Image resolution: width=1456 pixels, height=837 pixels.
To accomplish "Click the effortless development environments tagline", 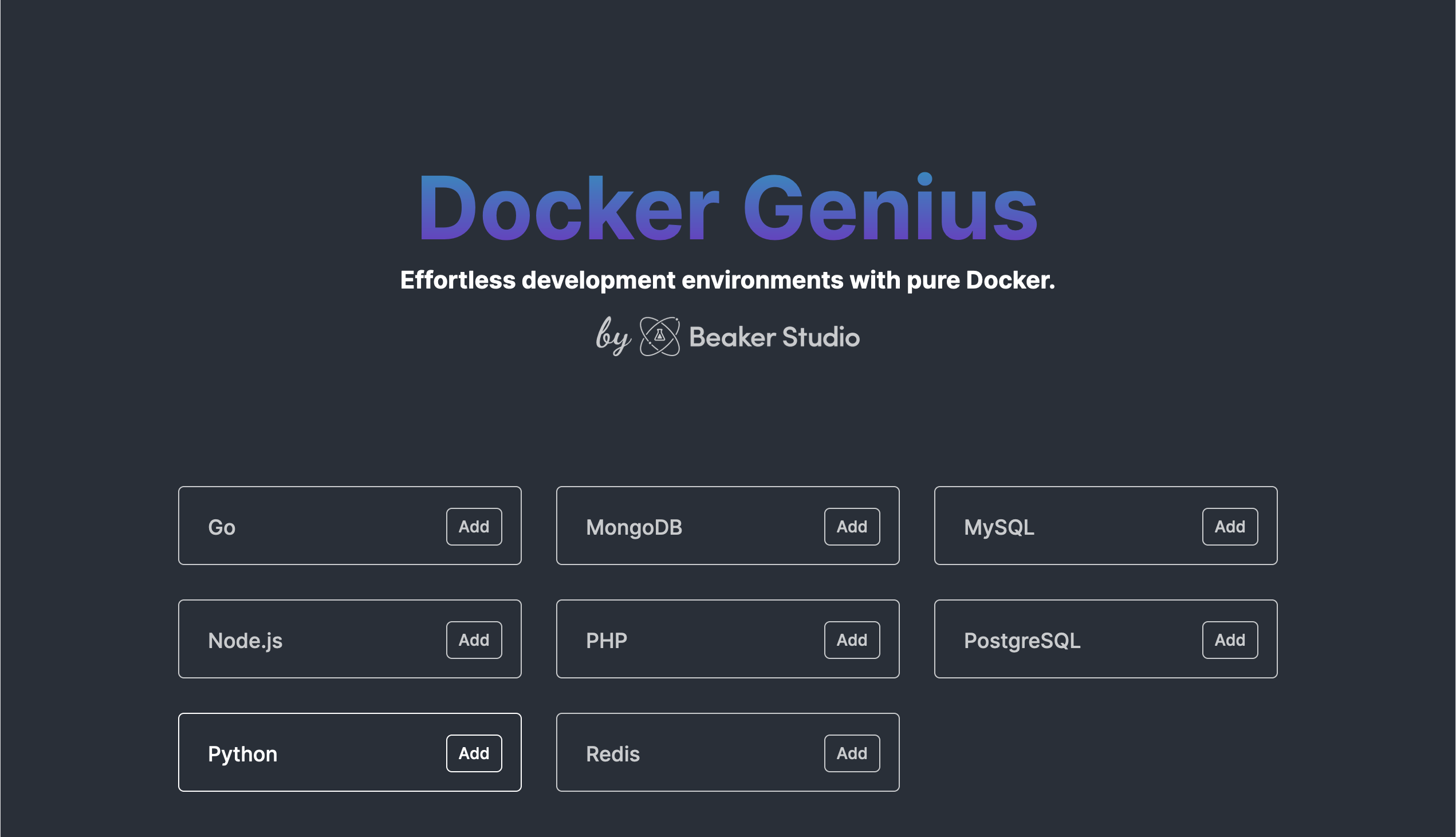I will coord(728,281).
